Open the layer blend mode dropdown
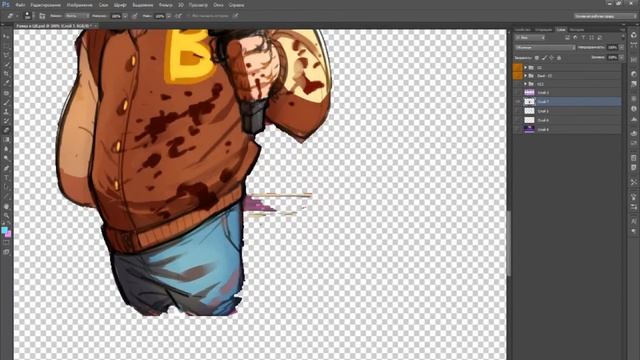Image resolution: width=640 pixels, height=360 pixels. pos(544,48)
